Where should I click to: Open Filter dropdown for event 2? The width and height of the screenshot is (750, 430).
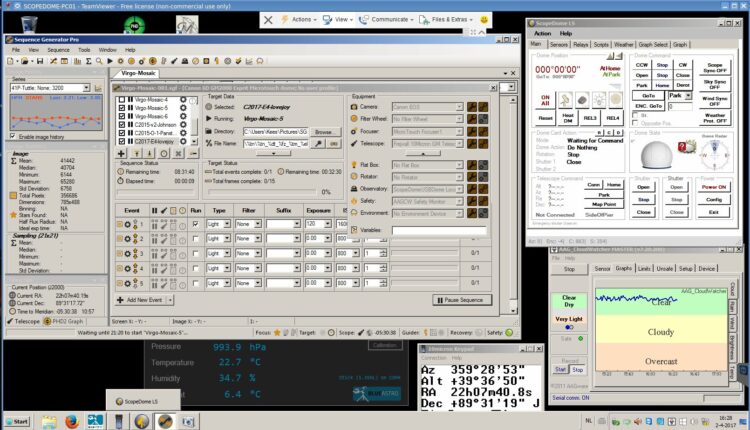(x=258, y=239)
